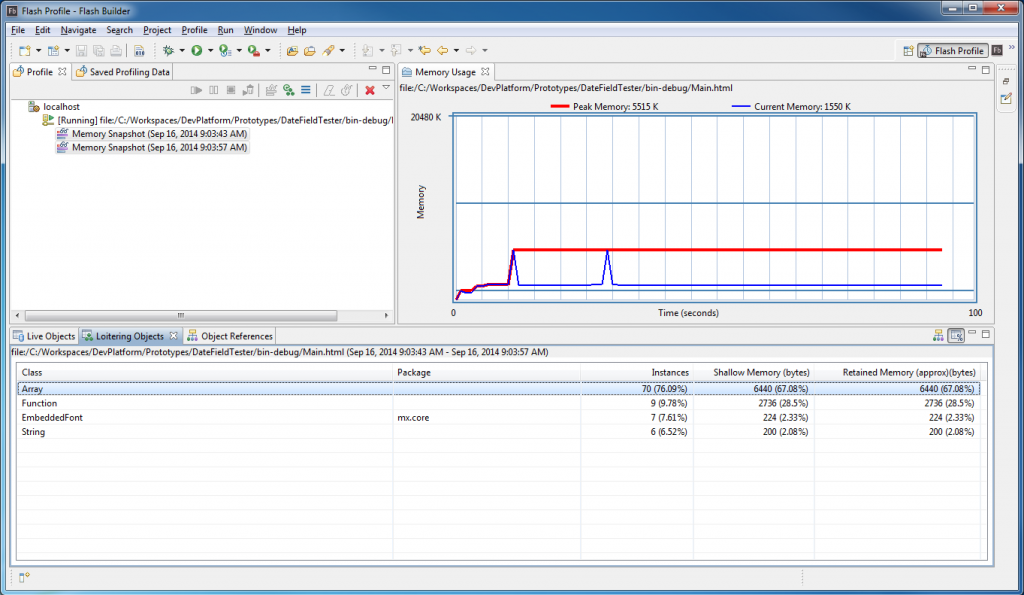The width and height of the screenshot is (1024, 595).
Task: Open the Profile panel view menu arrow
Action: click(386, 88)
